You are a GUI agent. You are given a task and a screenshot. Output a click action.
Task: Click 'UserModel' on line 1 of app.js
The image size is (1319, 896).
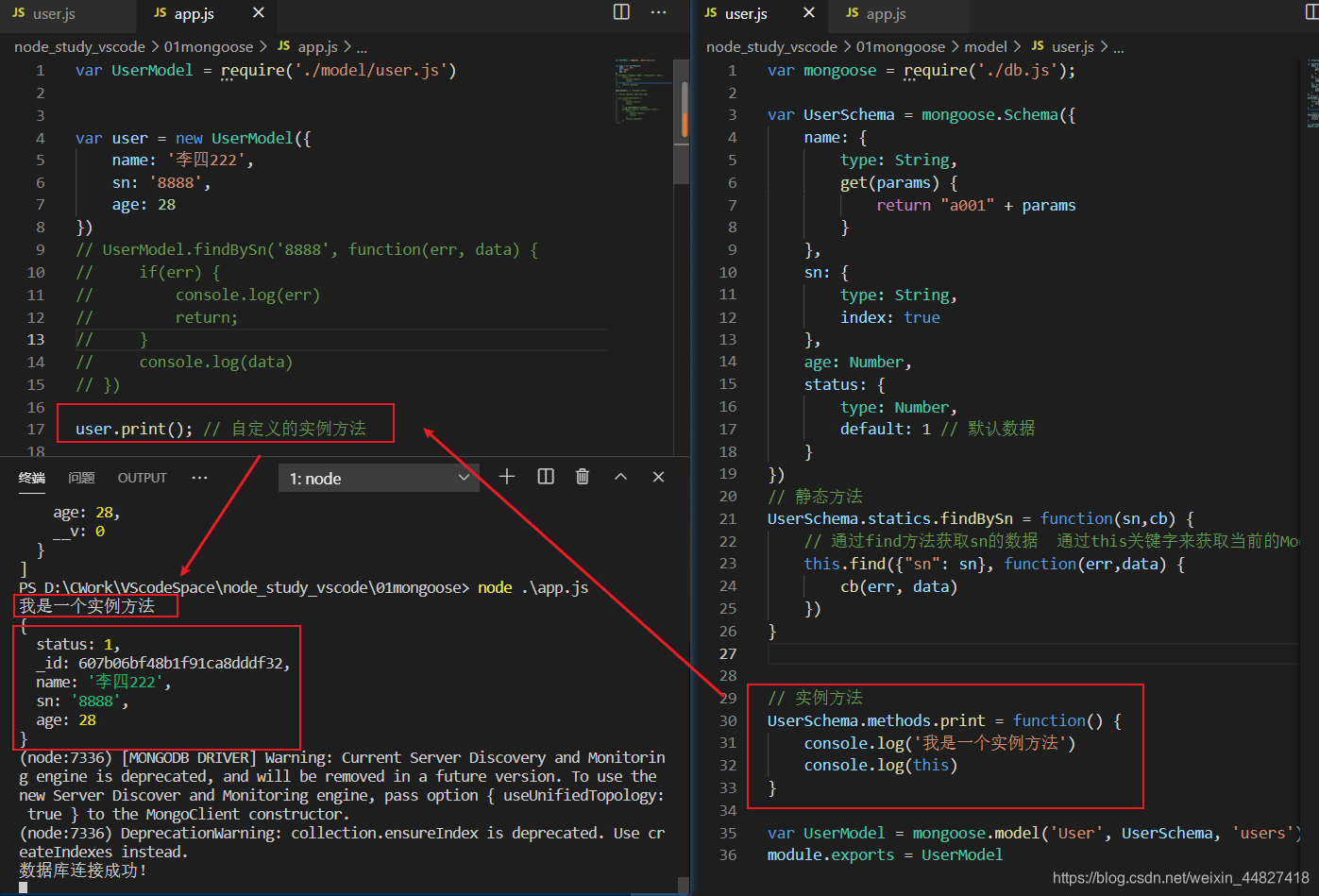tap(152, 70)
